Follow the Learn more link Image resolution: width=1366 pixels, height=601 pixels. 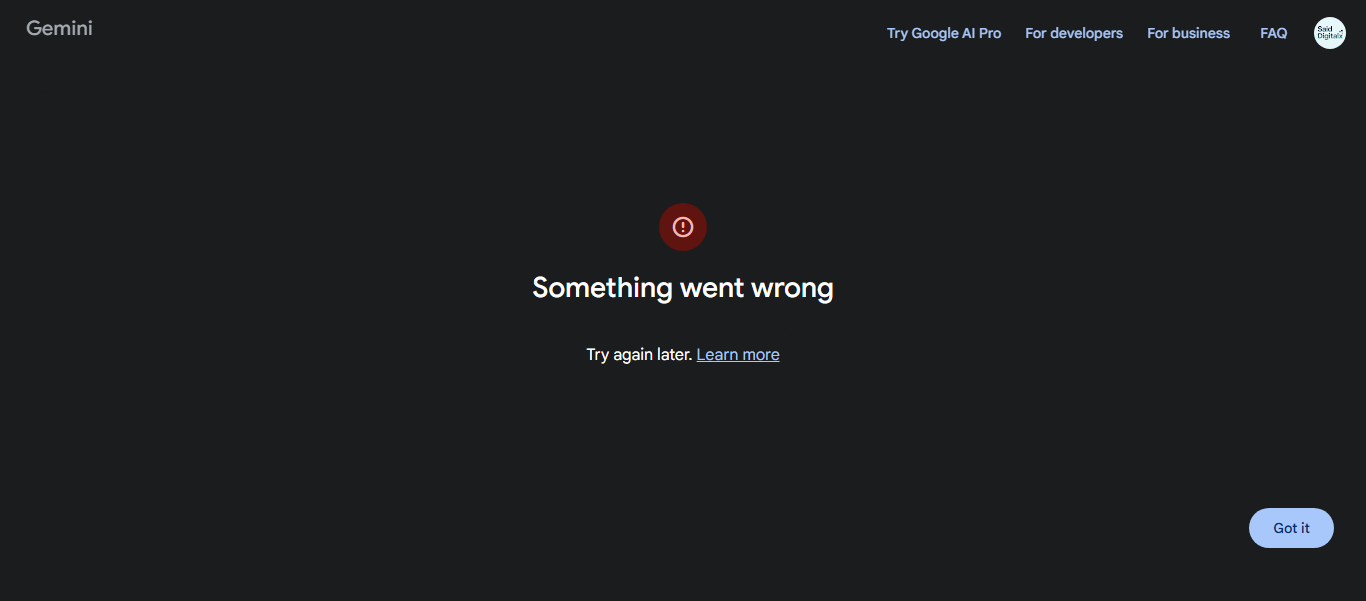click(738, 354)
